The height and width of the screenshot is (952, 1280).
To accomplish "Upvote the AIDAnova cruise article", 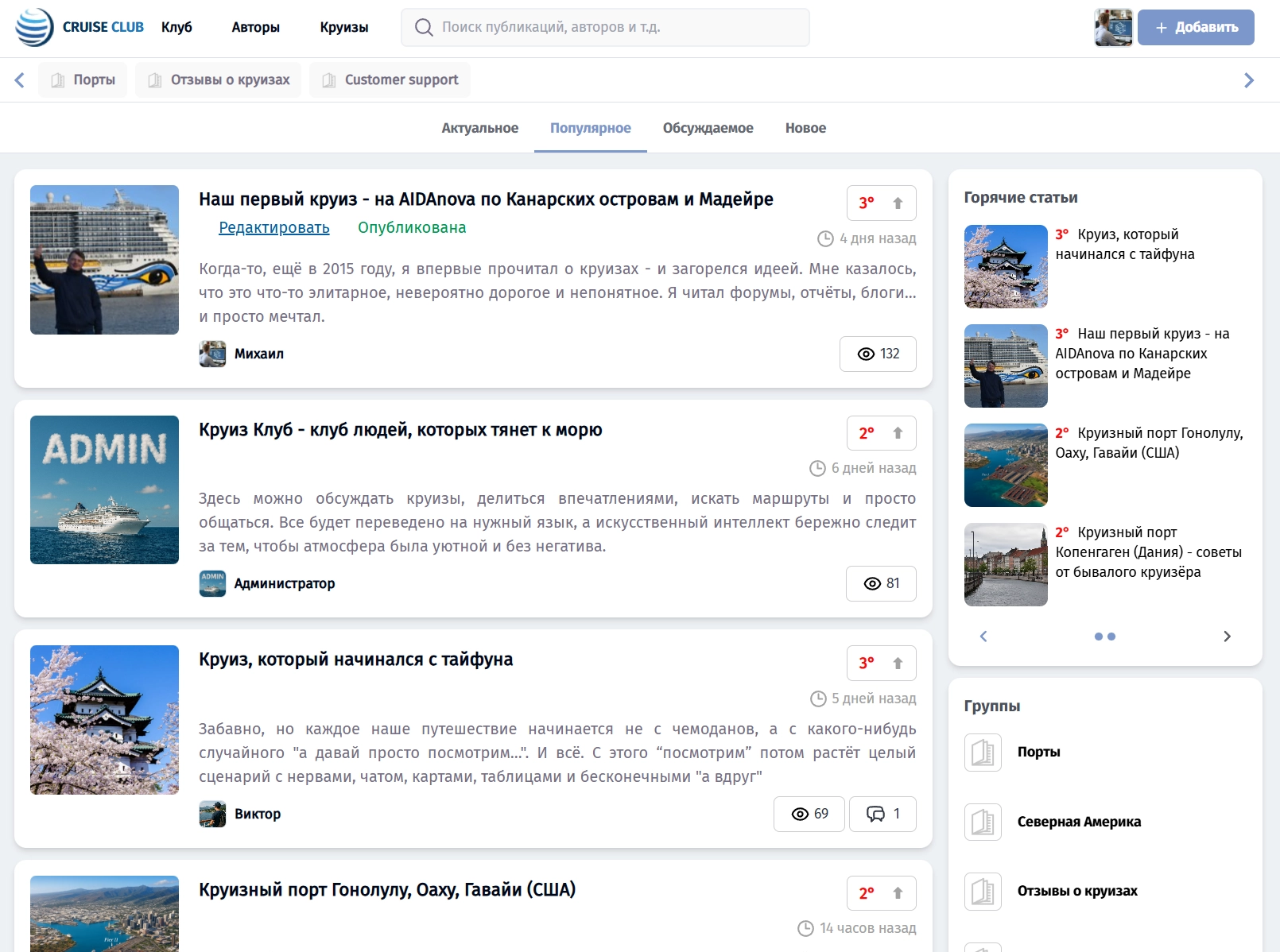I will [898, 203].
